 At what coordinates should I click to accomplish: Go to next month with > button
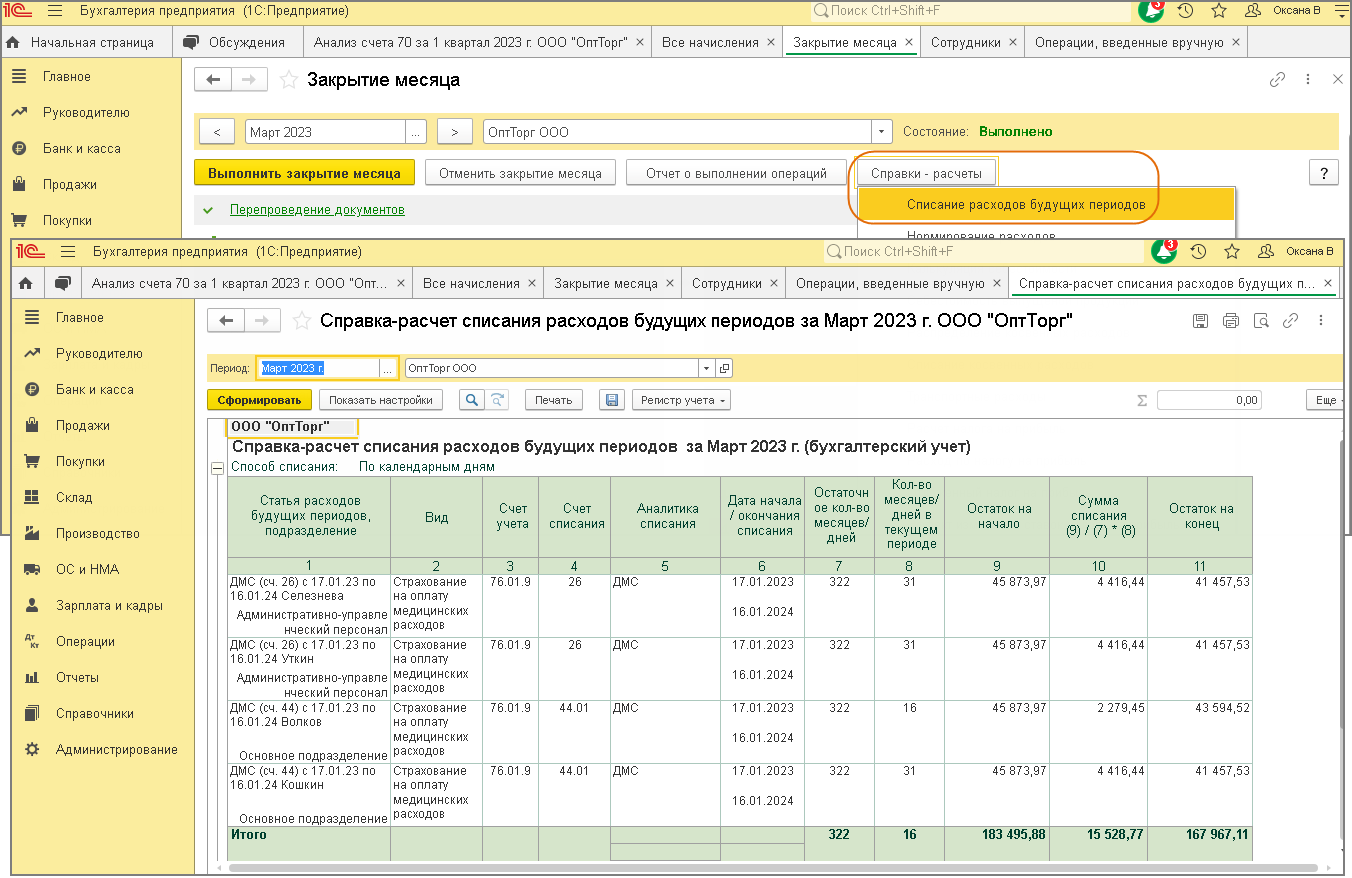click(454, 132)
